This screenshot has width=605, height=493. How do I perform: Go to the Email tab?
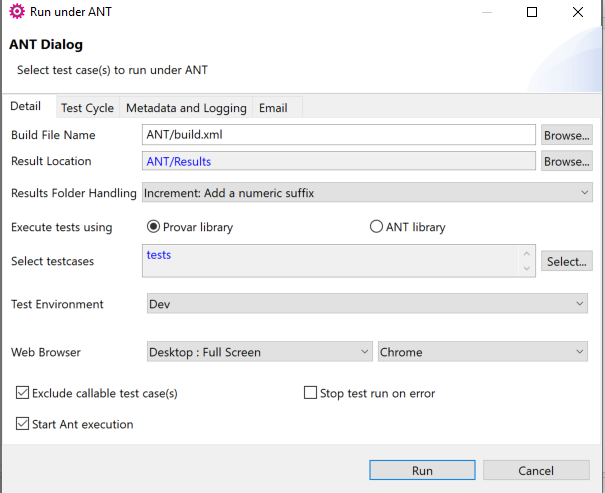tap(273, 107)
